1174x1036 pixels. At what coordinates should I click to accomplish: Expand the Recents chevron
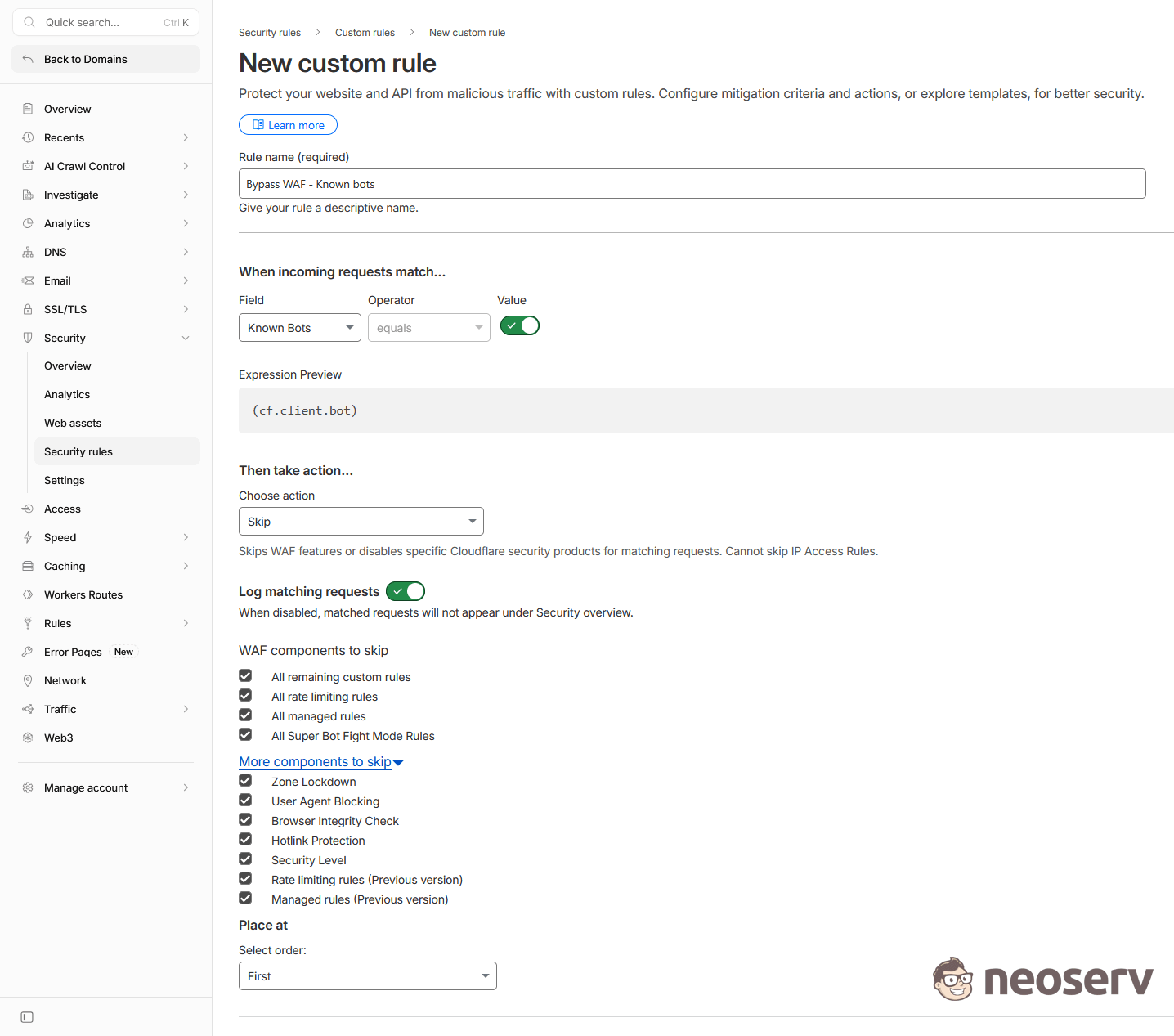tap(186, 137)
